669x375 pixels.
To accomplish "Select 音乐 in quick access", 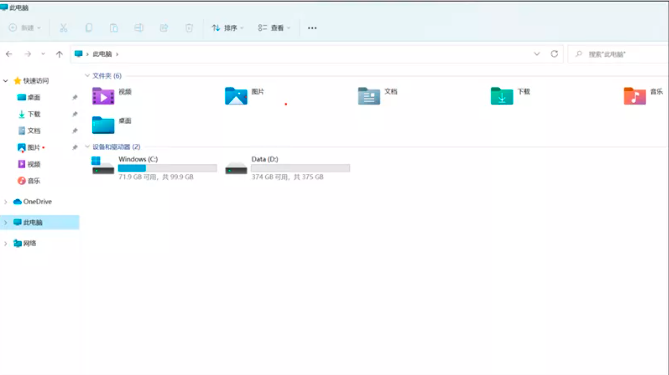I will coord(34,180).
